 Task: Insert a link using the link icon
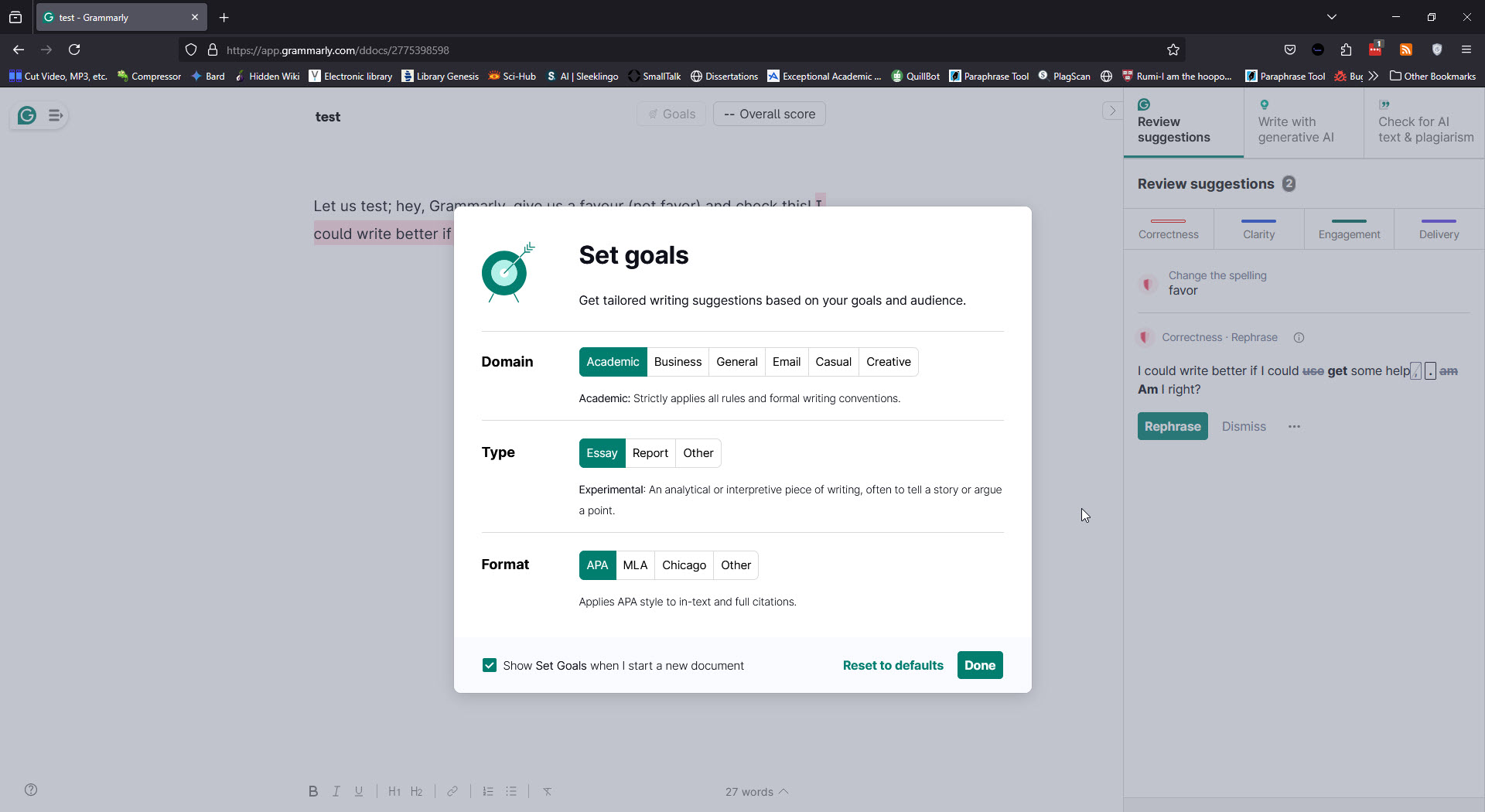coord(452,791)
